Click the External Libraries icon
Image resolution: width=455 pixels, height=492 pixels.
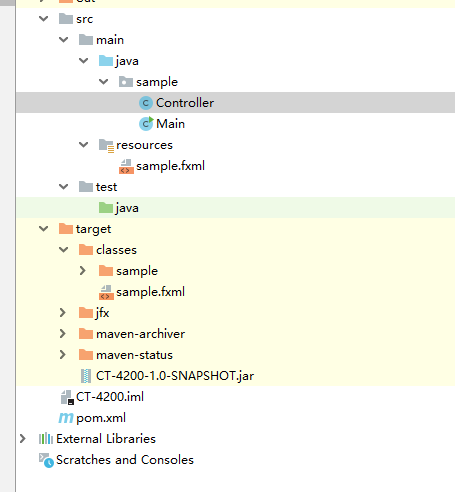(46, 439)
